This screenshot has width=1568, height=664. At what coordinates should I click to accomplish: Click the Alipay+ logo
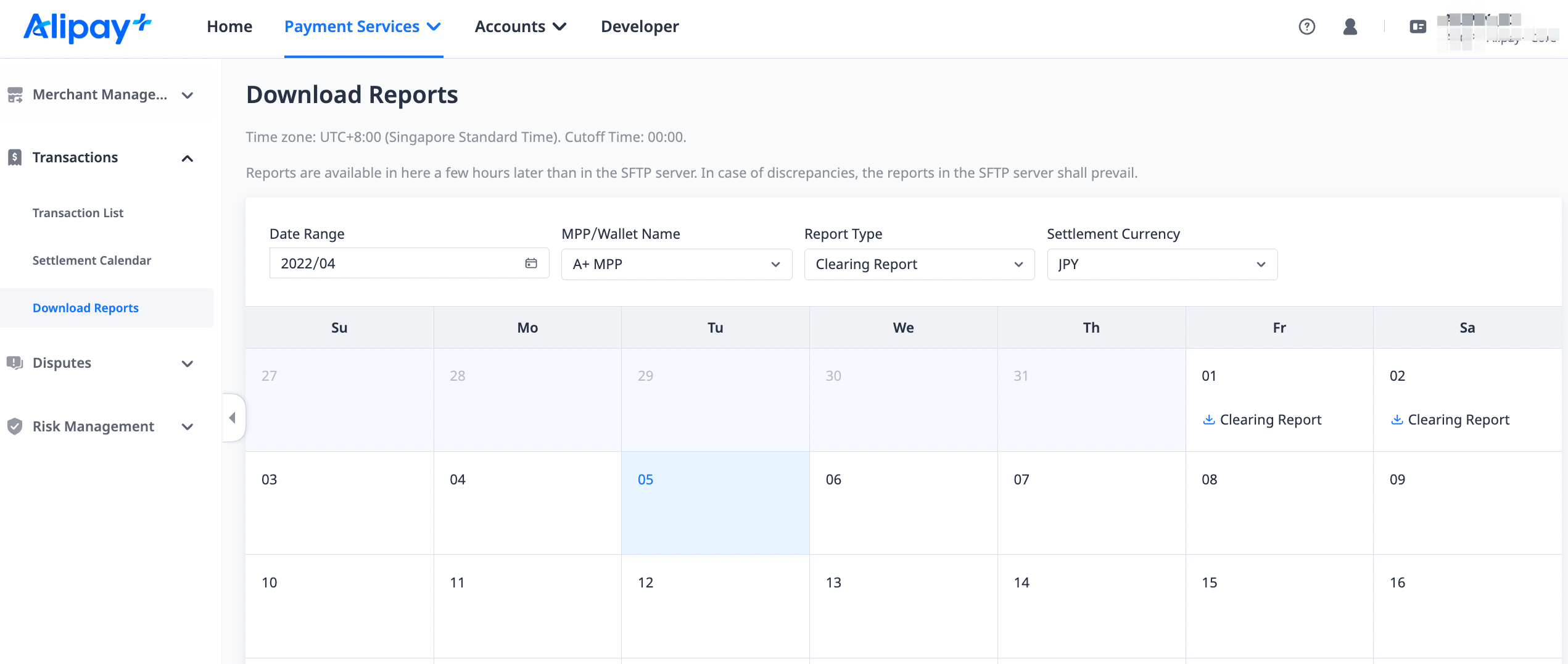click(x=87, y=27)
